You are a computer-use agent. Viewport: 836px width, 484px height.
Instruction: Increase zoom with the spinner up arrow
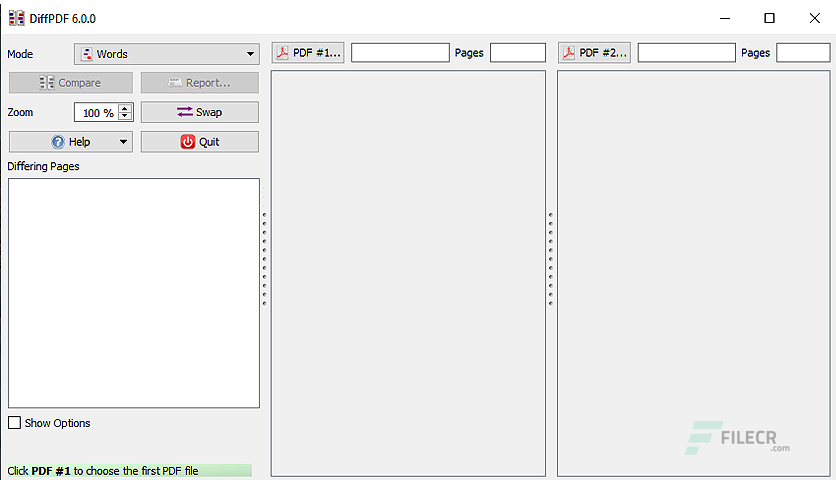(125, 108)
